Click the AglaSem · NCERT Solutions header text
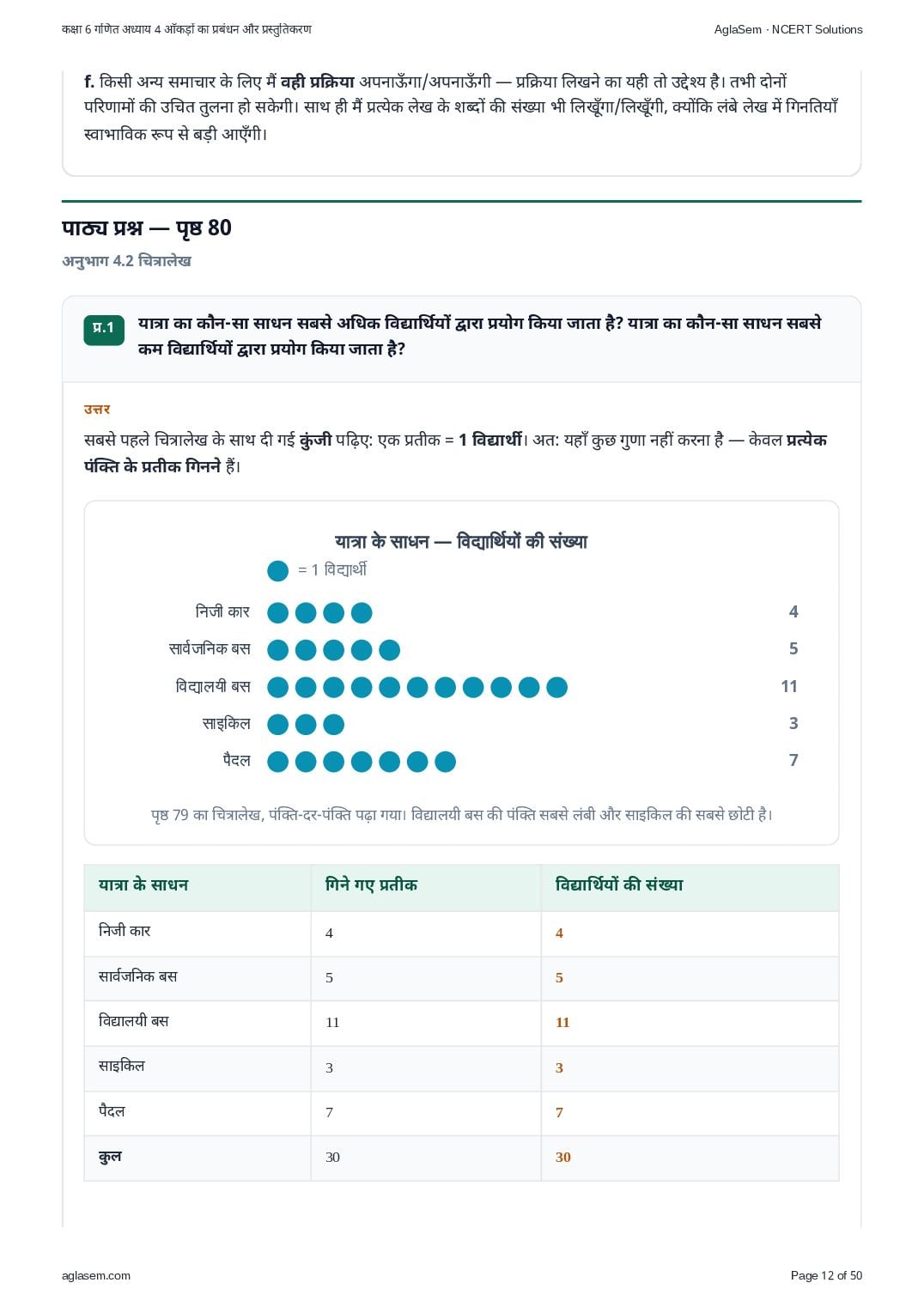 click(x=788, y=29)
